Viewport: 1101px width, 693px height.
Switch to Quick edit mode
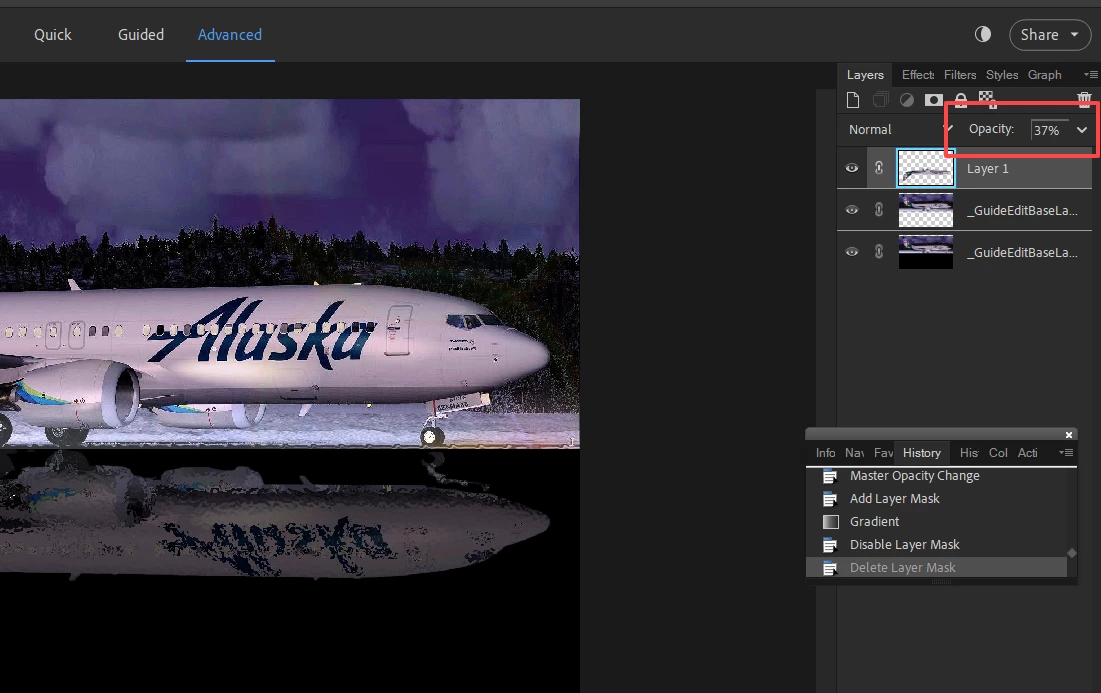53,34
